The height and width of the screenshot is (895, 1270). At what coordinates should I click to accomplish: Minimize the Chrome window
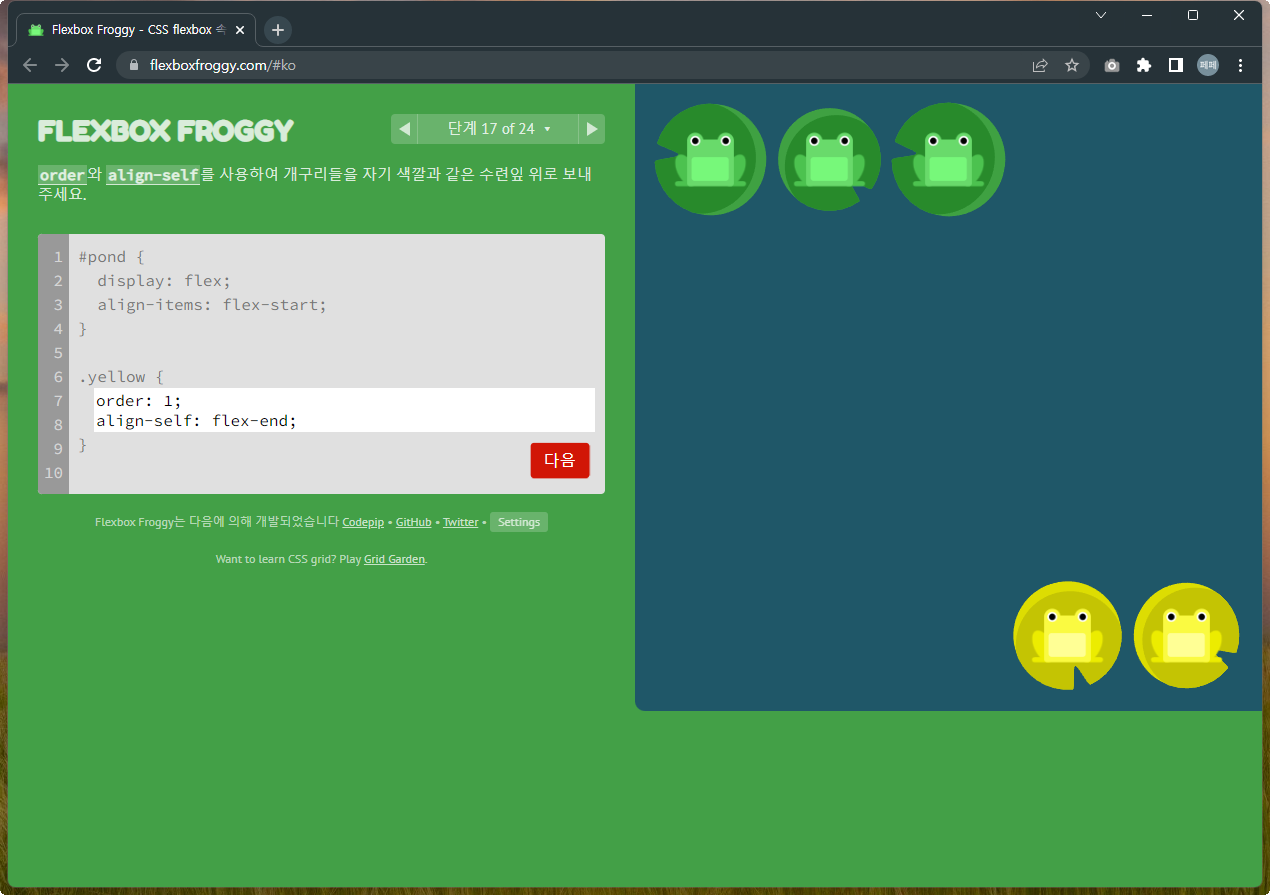point(1147,15)
